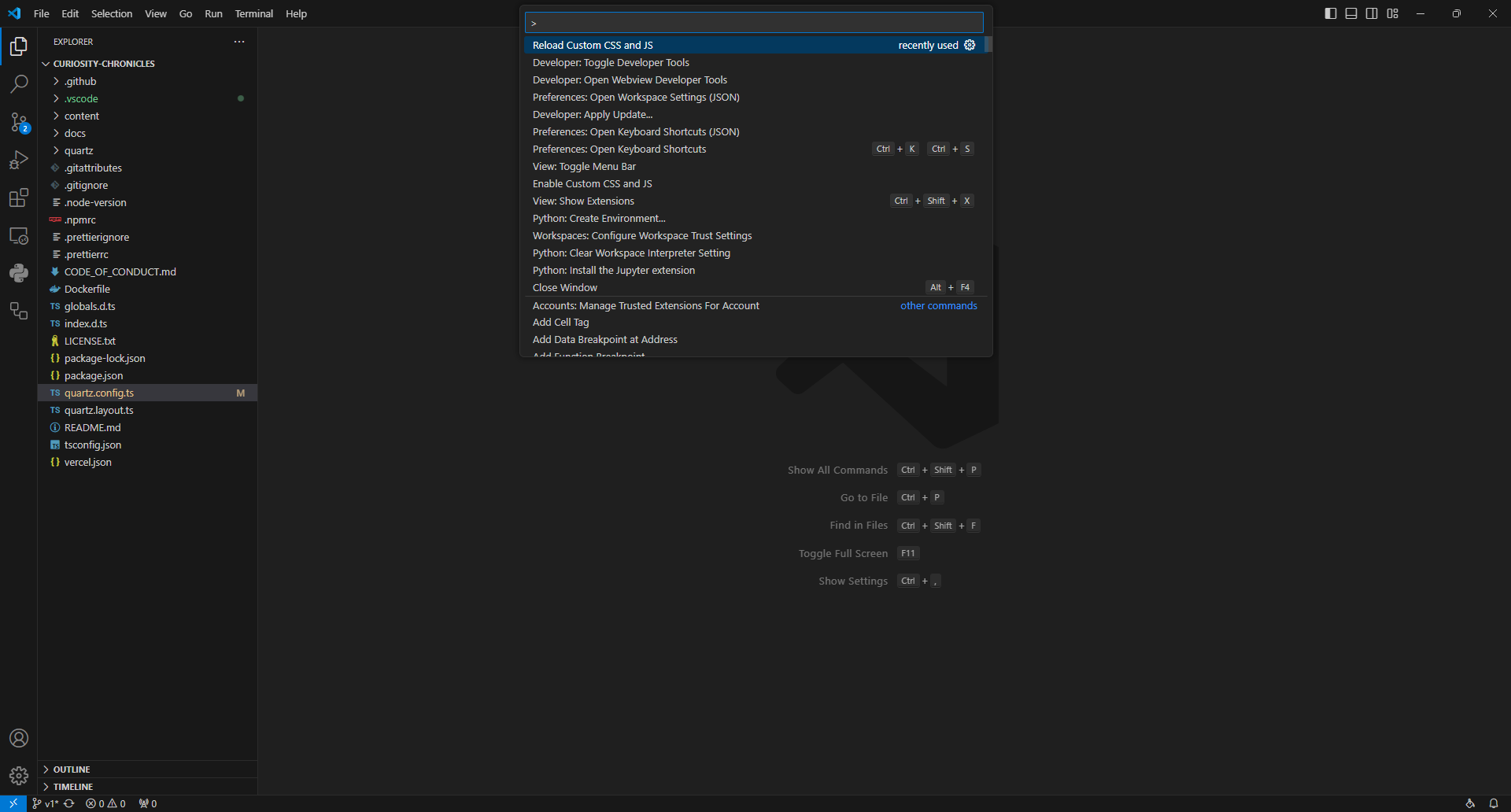Open README.md file

point(147,427)
